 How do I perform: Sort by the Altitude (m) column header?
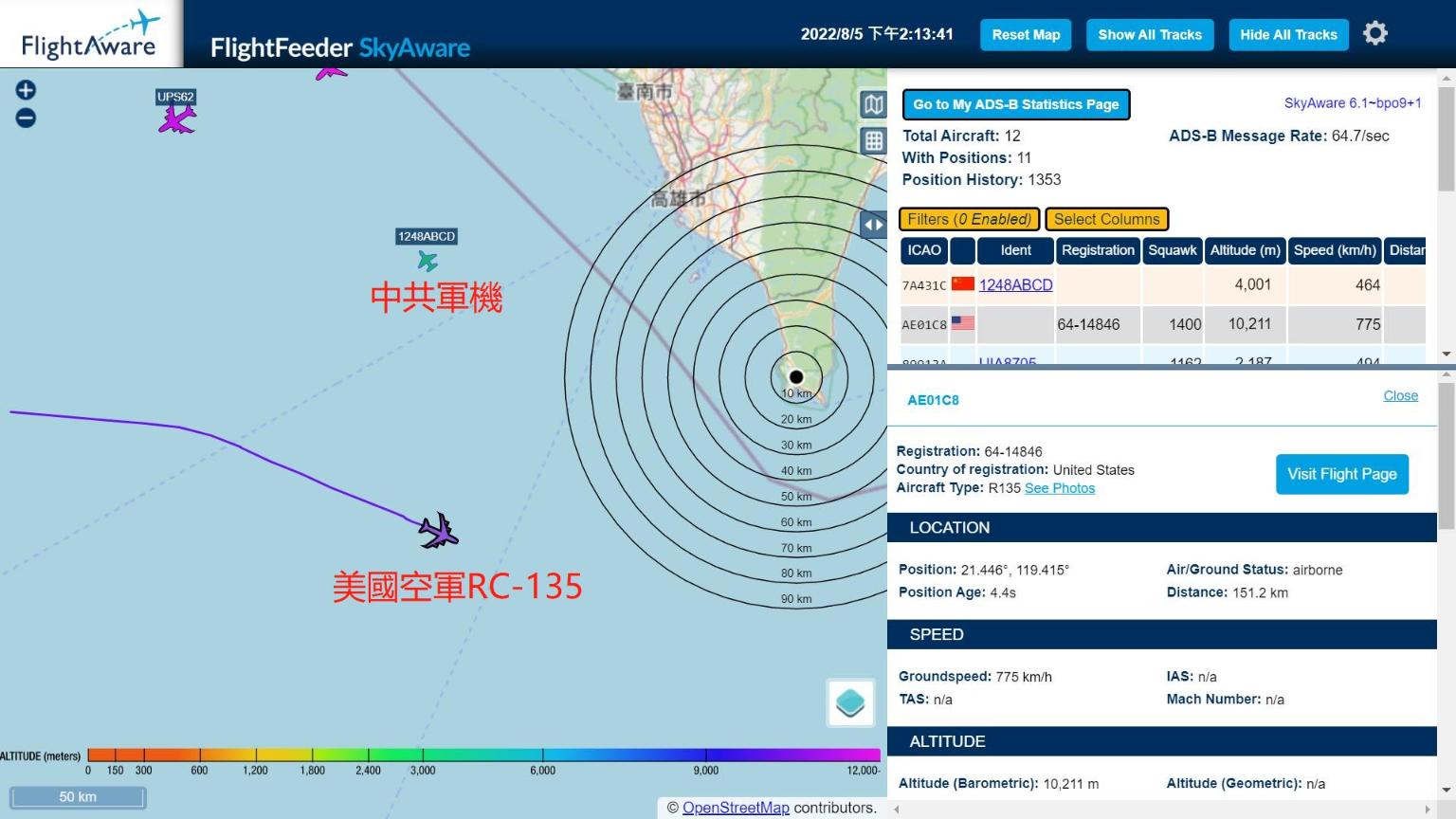click(x=1245, y=250)
